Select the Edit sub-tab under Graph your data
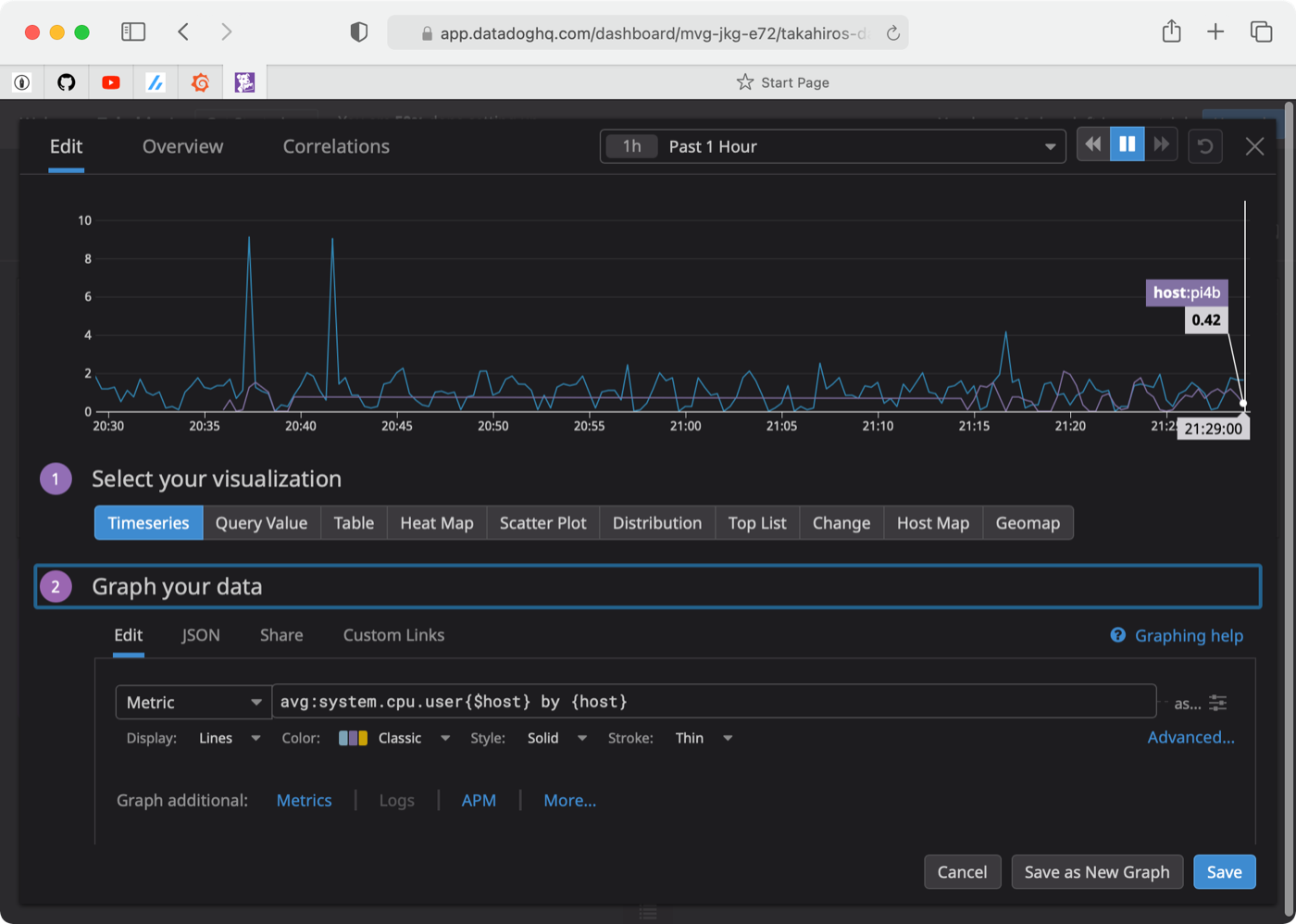Viewport: 1296px width, 924px height. [128, 635]
